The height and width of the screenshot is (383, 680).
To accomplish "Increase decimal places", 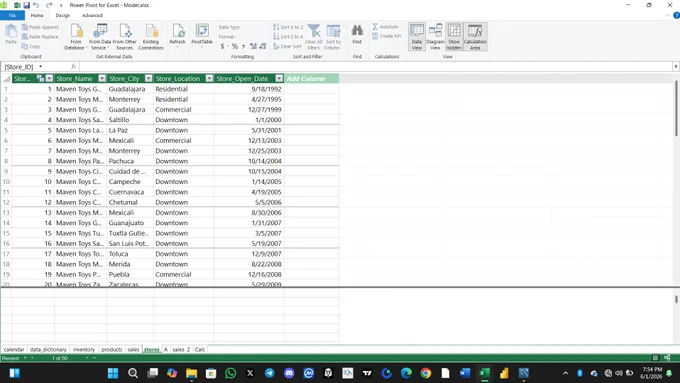I will click(253, 46).
